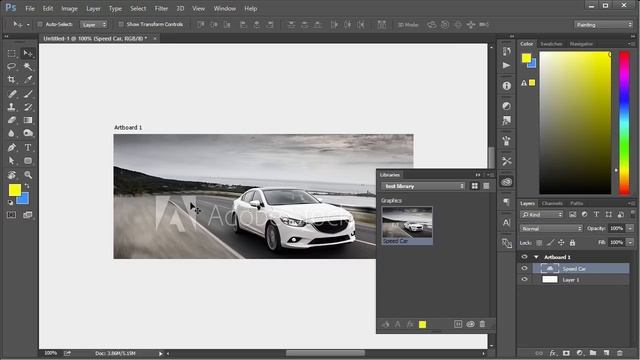Image resolution: width=640 pixels, height=360 pixels.
Task: Open the File menu
Action: coord(30,8)
